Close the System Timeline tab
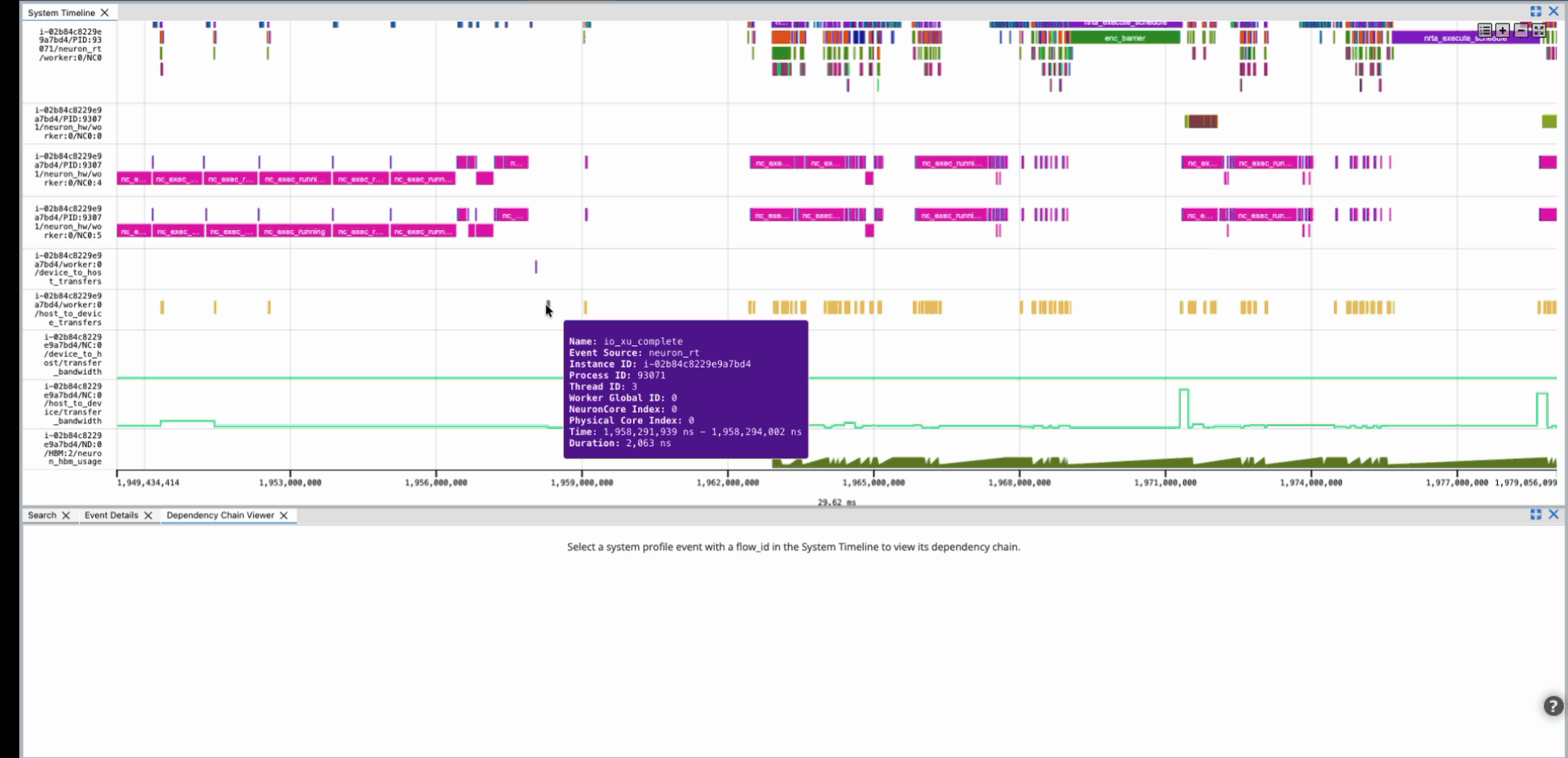1568x758 pixels. click(105, 13)
